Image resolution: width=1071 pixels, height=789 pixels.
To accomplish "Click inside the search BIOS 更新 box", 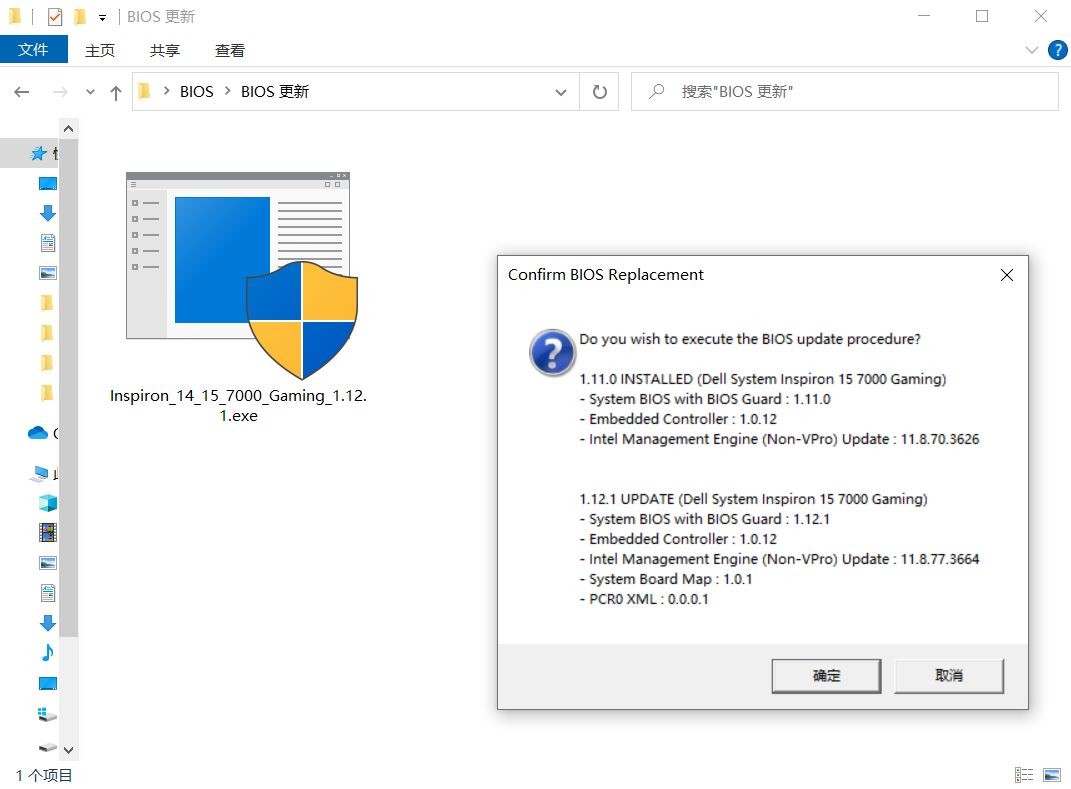I will (x=845, y=91).
